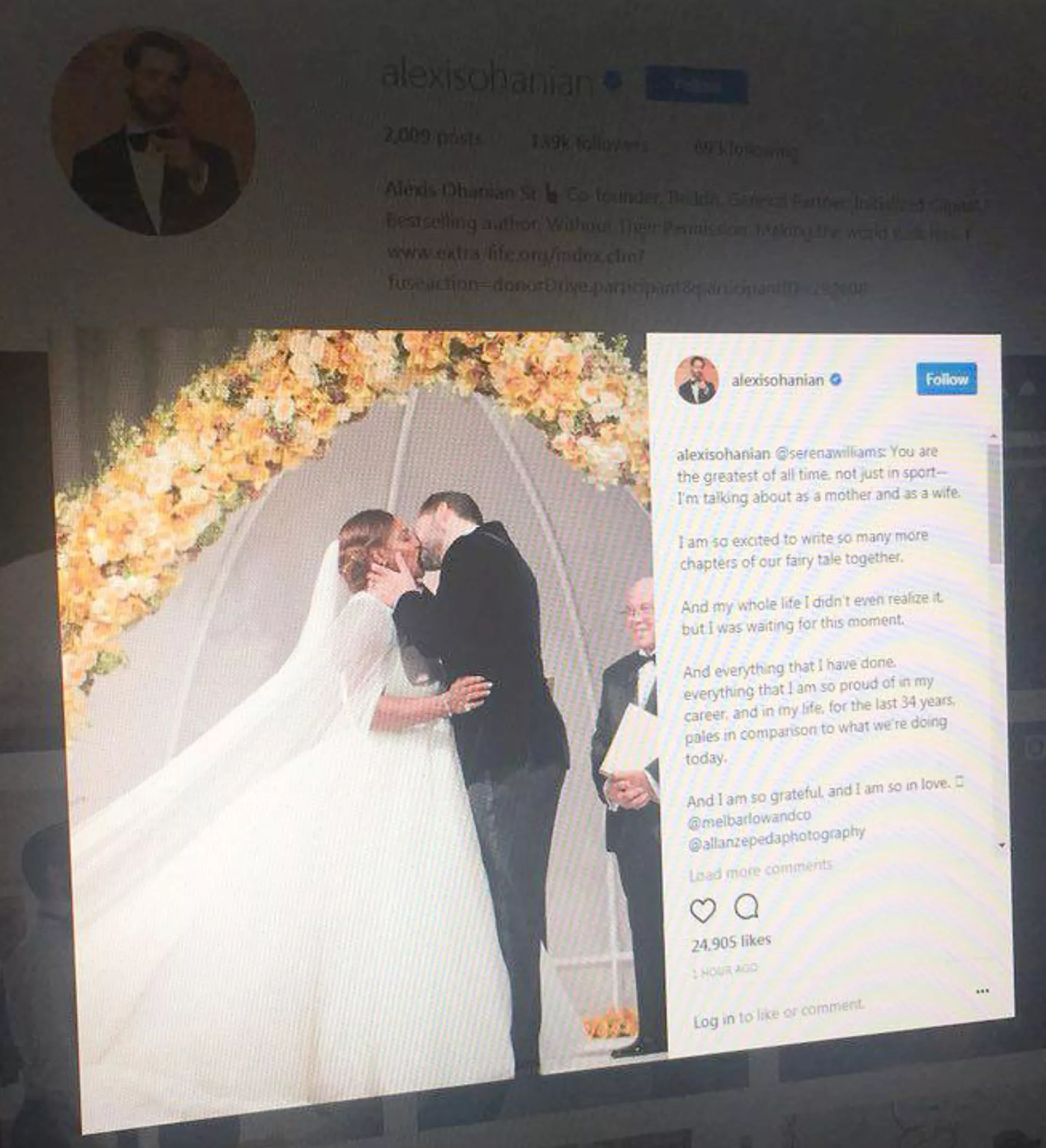Click the blue Follow button in post
The width and height of the screenshot is (1046, 1148).
point(946,378)
